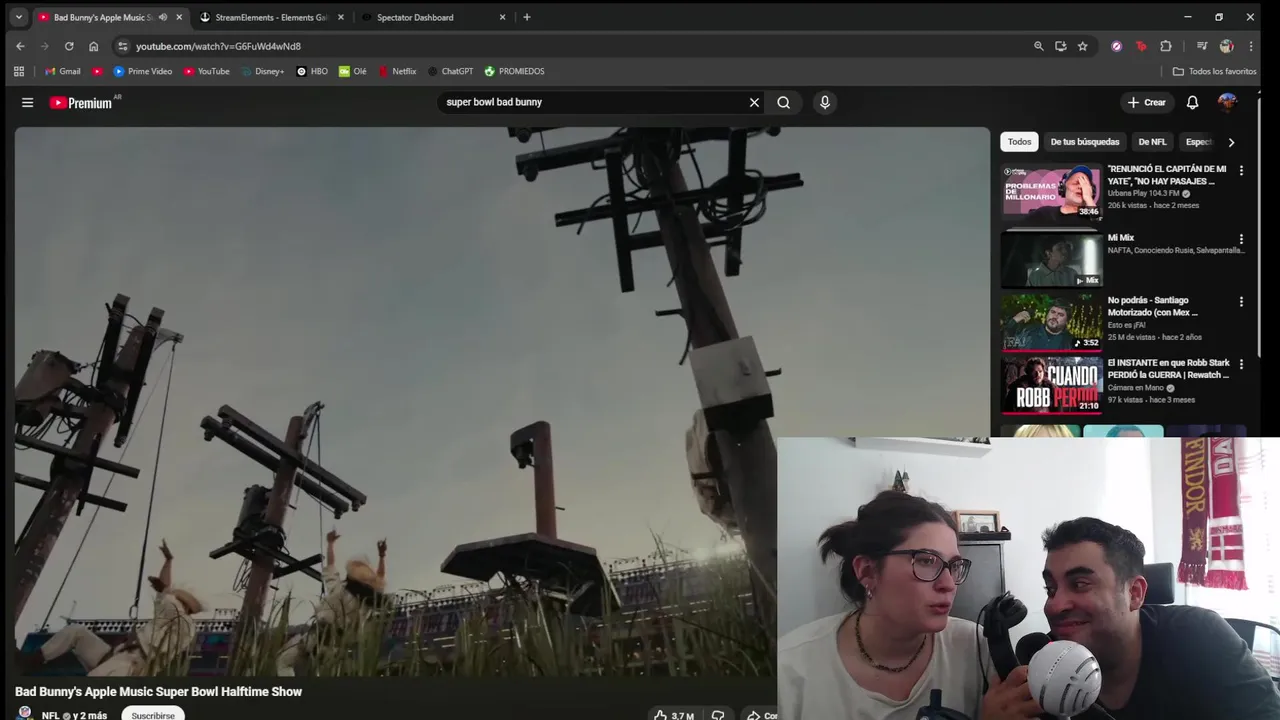Viewport: 1280px width, 720px height.
Task: Mute audio icon on Bad Bunny tab
Action: pyautogui.click(x=163, y=17)
